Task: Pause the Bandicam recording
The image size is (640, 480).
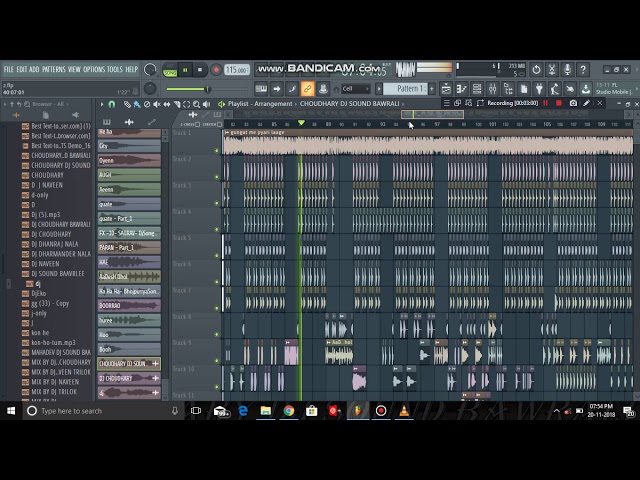Action: click(545, 103)
